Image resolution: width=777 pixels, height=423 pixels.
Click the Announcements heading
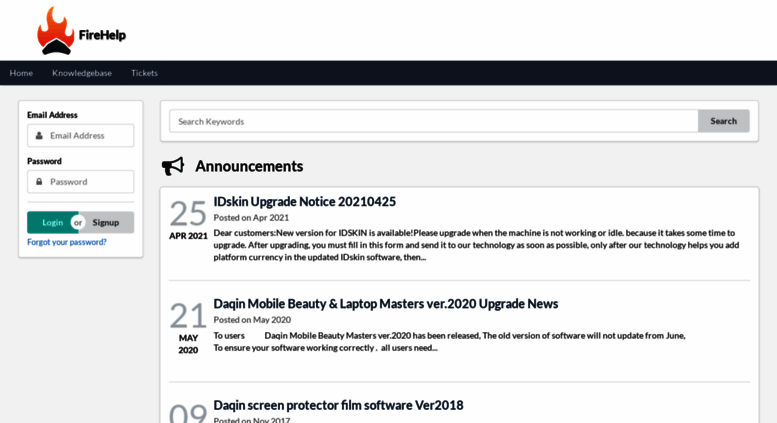pyautogui.click(x=249, y=166)
